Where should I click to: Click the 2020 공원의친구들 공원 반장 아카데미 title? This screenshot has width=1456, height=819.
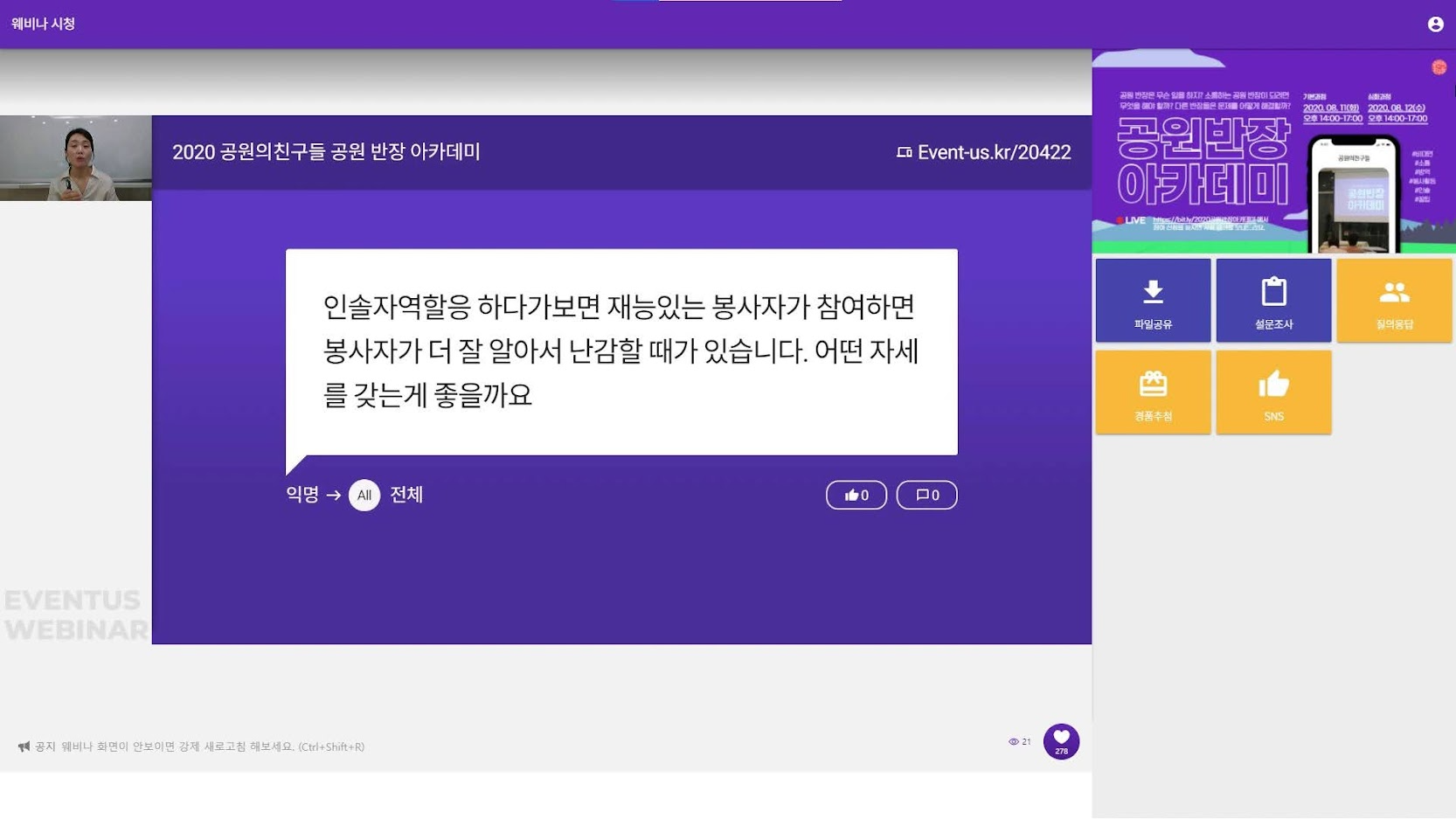[x=326, y=152]
